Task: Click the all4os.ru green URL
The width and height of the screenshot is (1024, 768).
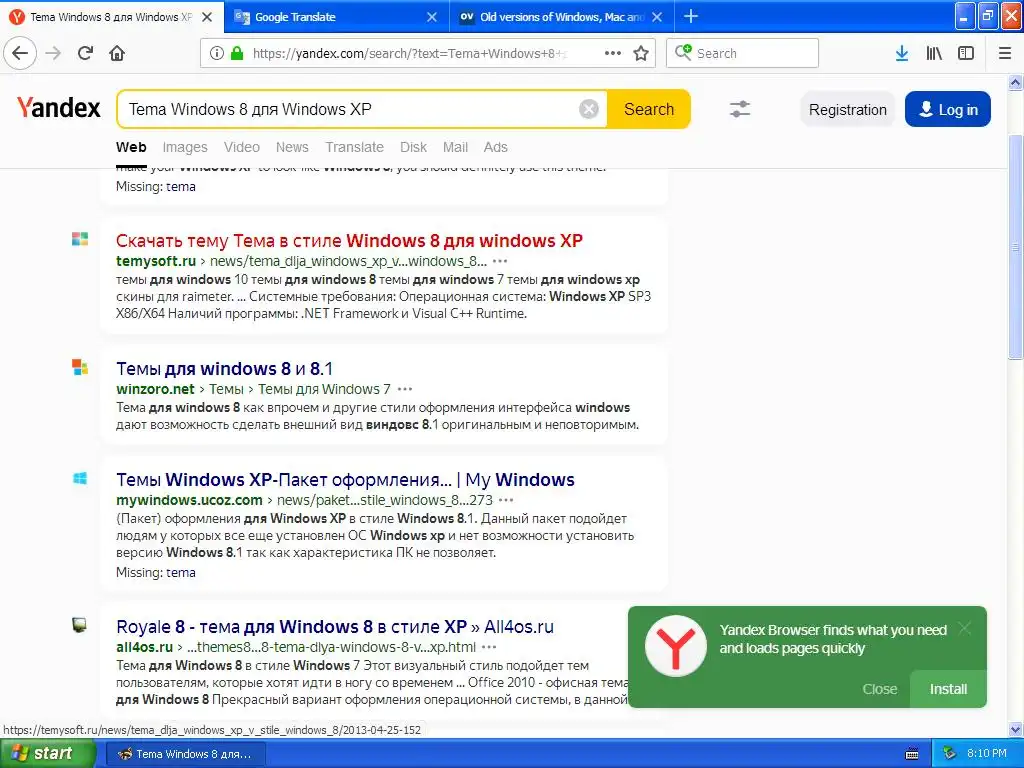Action: 144,647
